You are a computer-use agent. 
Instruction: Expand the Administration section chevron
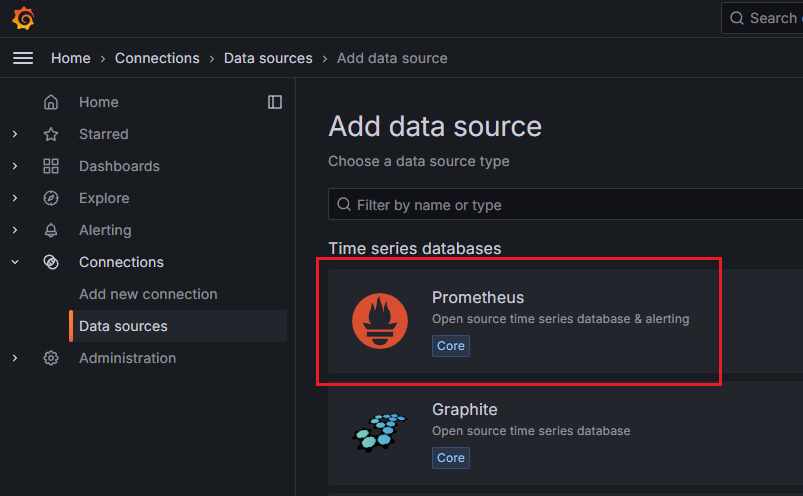coord(15,358)
